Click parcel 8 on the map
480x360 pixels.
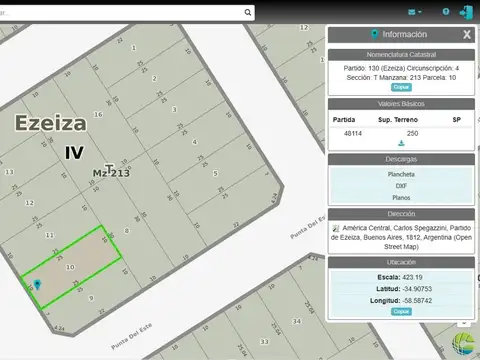pyautogui.click(x=126, y=231)
